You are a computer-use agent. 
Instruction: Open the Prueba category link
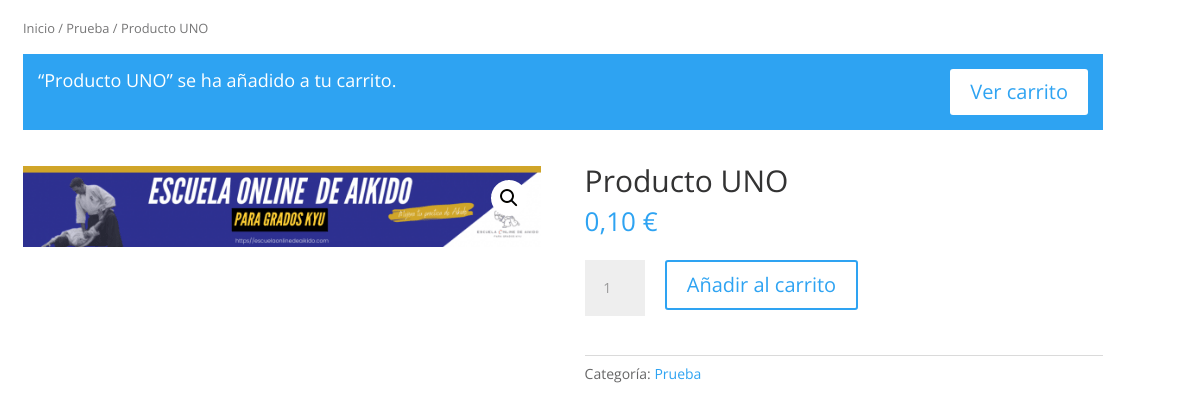coord(677,374)
